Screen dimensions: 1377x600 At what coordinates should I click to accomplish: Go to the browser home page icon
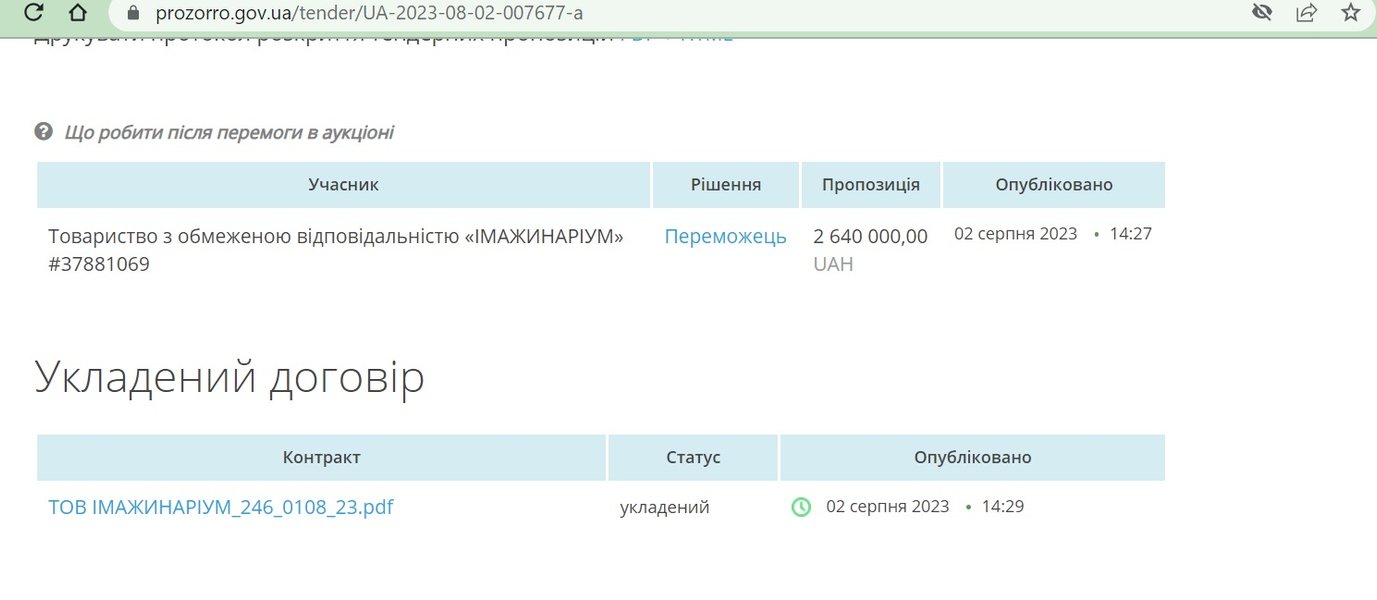(78, 12)
